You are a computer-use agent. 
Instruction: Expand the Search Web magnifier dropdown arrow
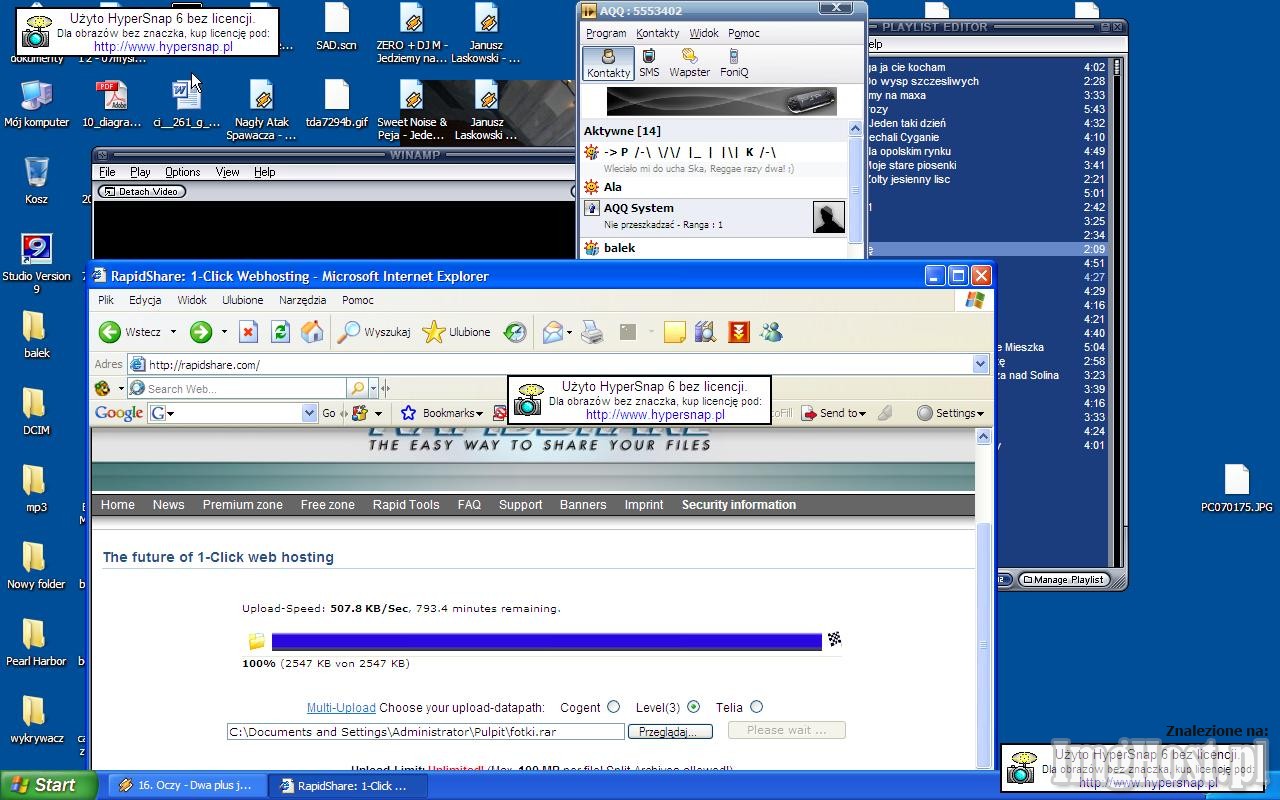(373, 389)
